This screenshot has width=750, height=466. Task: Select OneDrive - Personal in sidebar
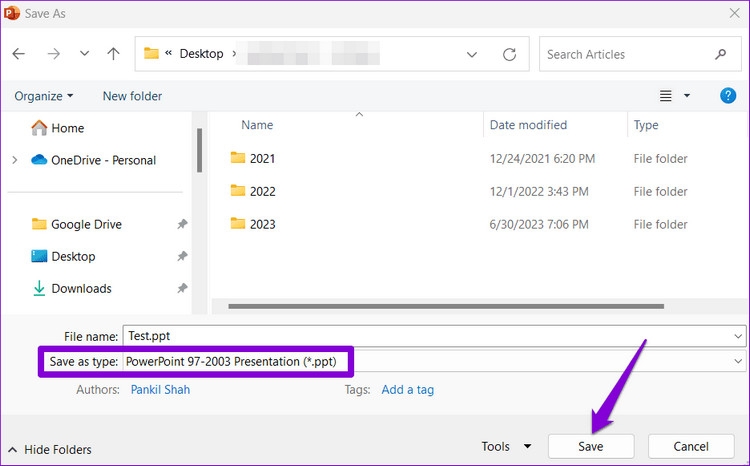tap(103, 160)
